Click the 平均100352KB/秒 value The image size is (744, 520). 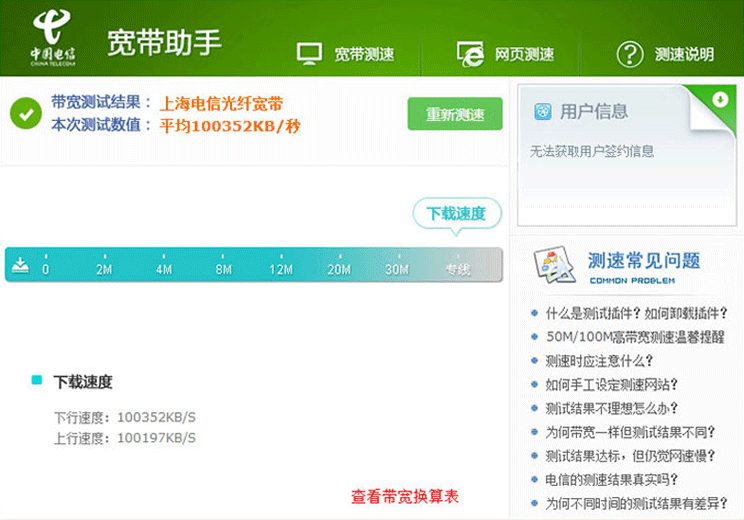point(230,126)
